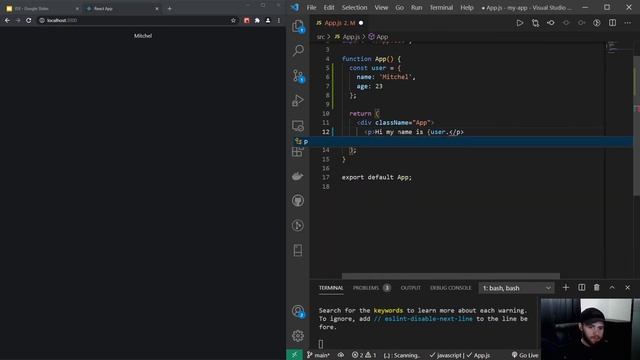Image resolution: width=640 pixels, height=360 pixels.
Task: Click the editor horizontal scrollbar
Action: click(451, 276)
